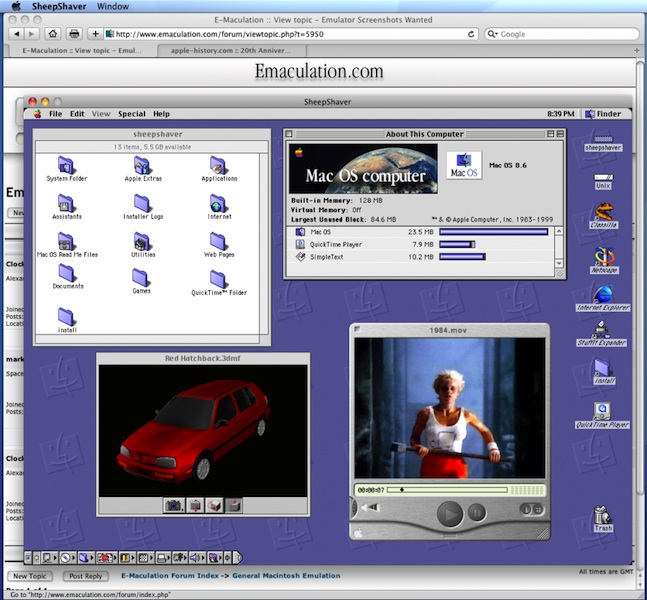Click the Netscape desktop icon
The width and height of the screenshot is (647, 600).
[x=602, y=255]
